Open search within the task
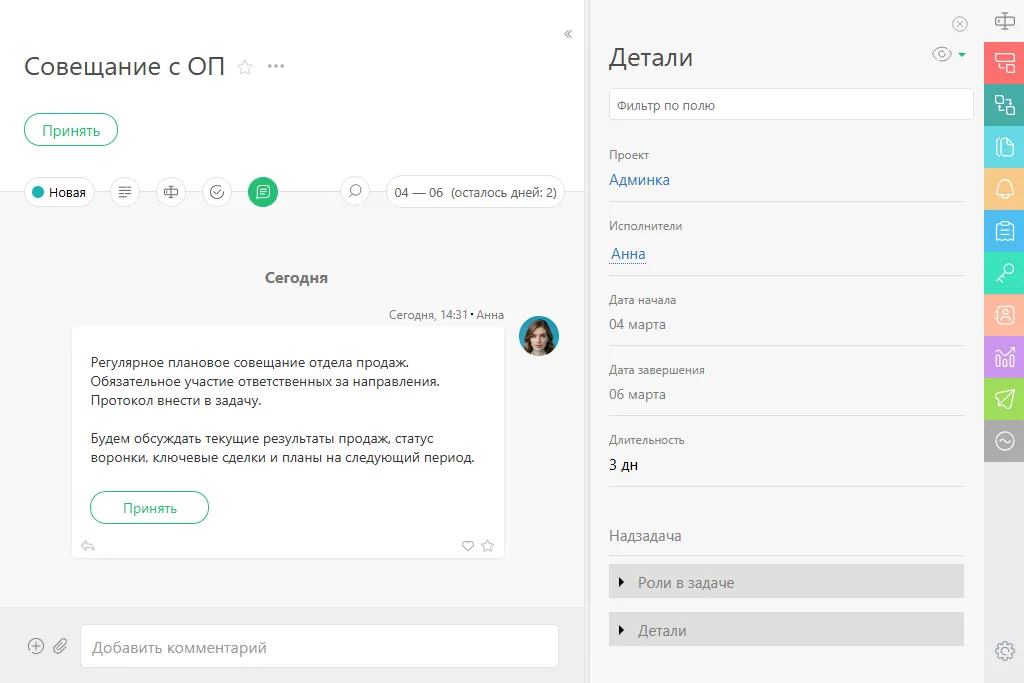1024x683 pixels. pos(354,192)
